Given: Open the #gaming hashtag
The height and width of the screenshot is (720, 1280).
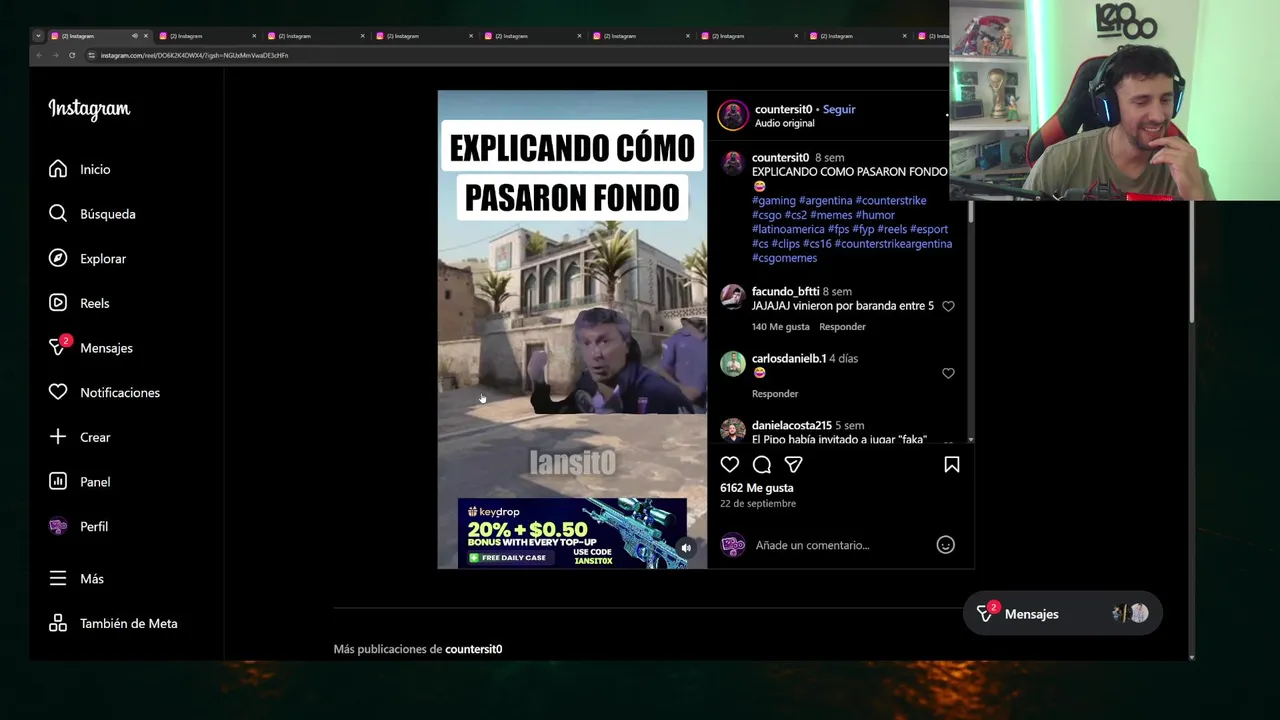Looking at the screenshot, I should 774,200.
